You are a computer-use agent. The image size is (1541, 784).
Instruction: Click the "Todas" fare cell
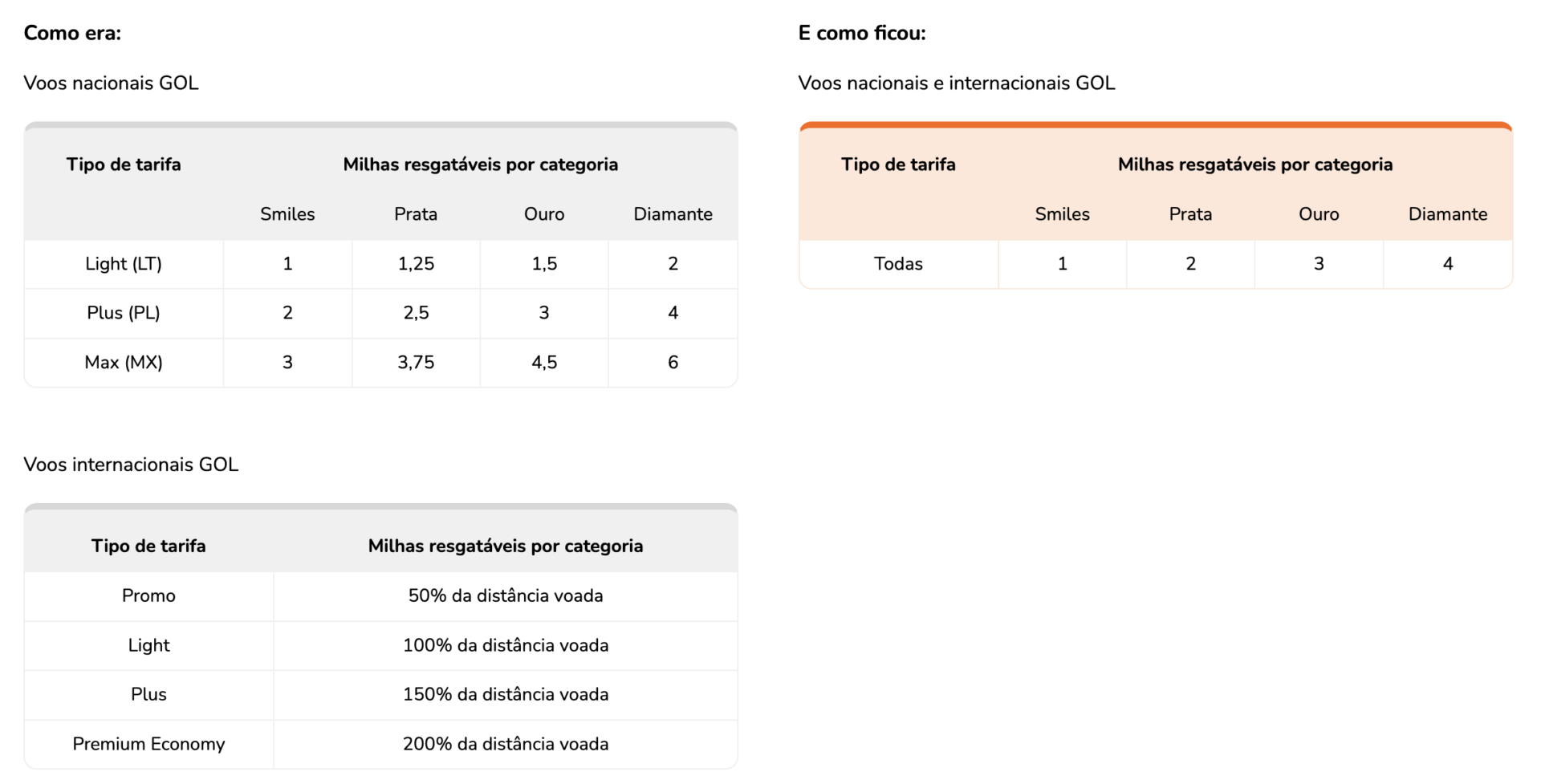click(898, 264)
